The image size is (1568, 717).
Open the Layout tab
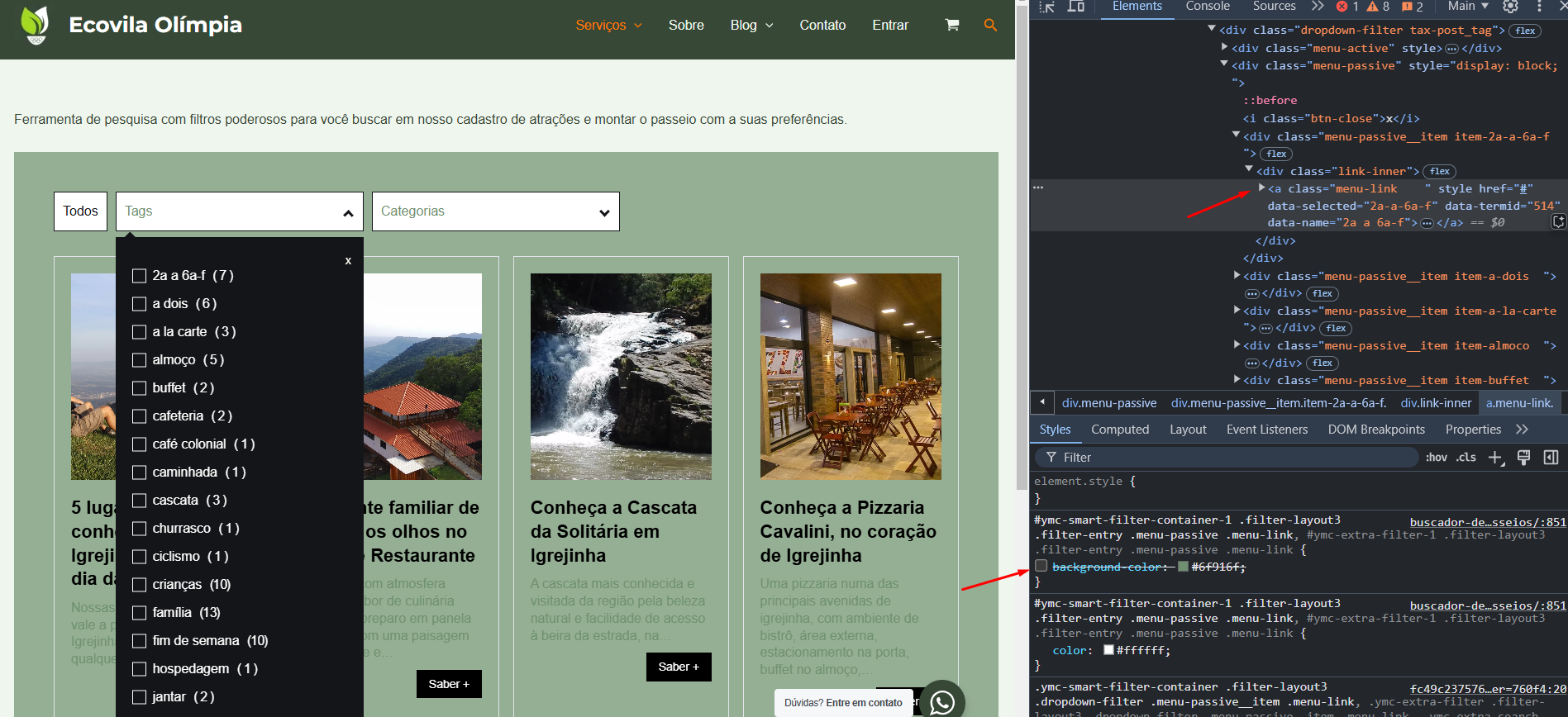1188,430
